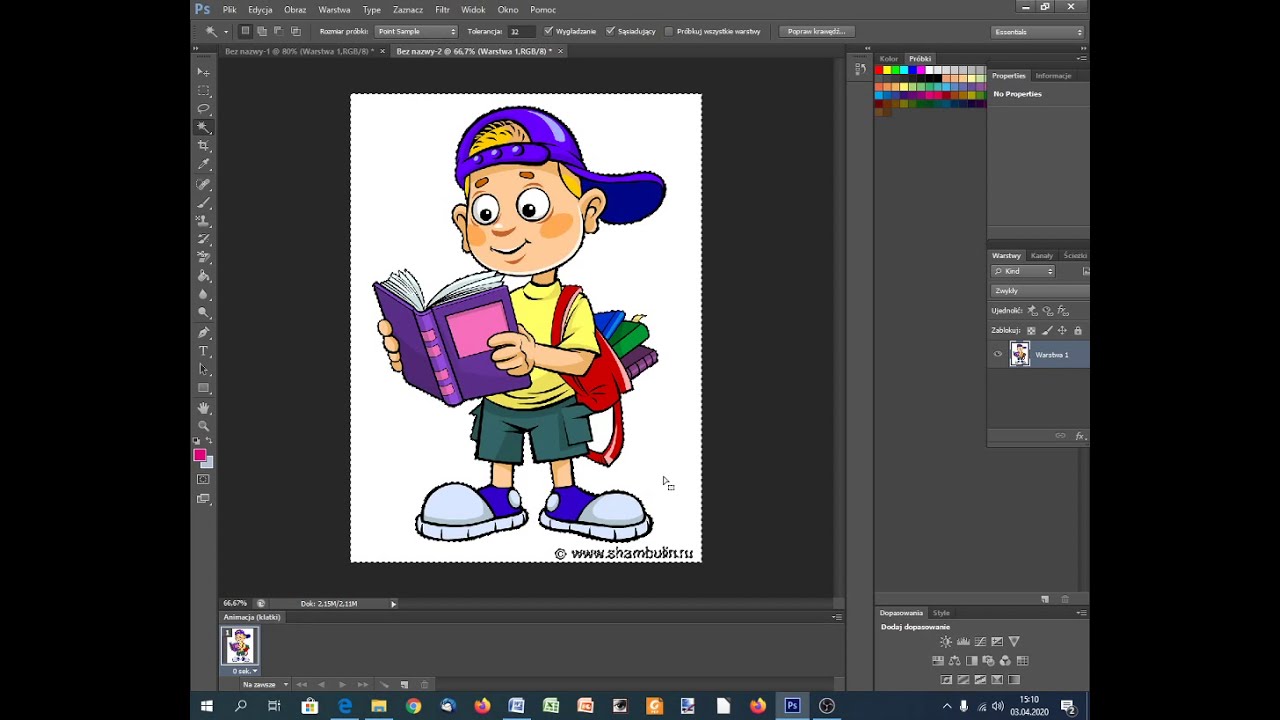The height and width of the screenshot is (720, 1280).
Task: Open the Edycja menu
Action: click(260, 10)
